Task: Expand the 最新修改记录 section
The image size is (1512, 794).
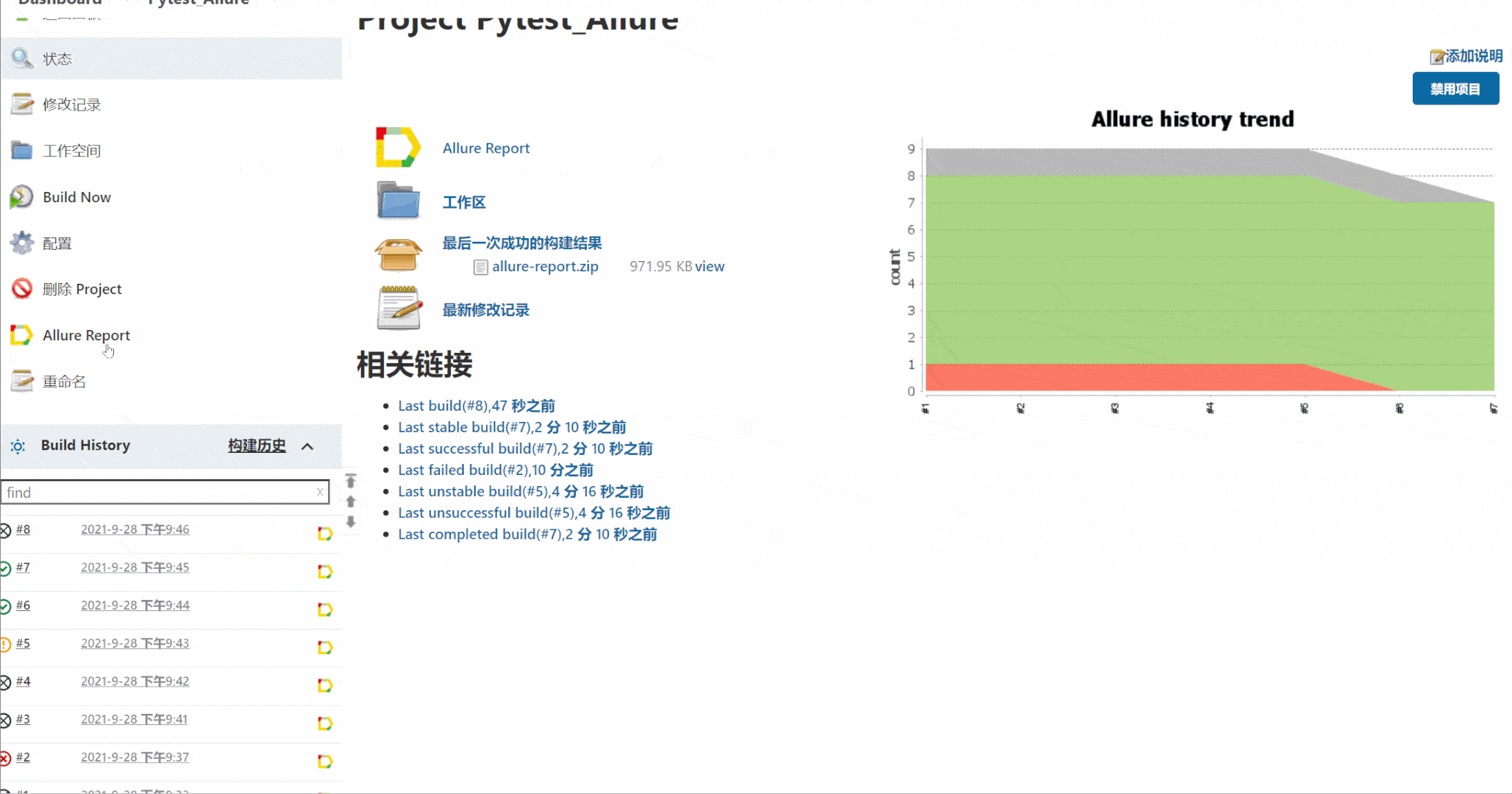Action: [x=485, y=310]
